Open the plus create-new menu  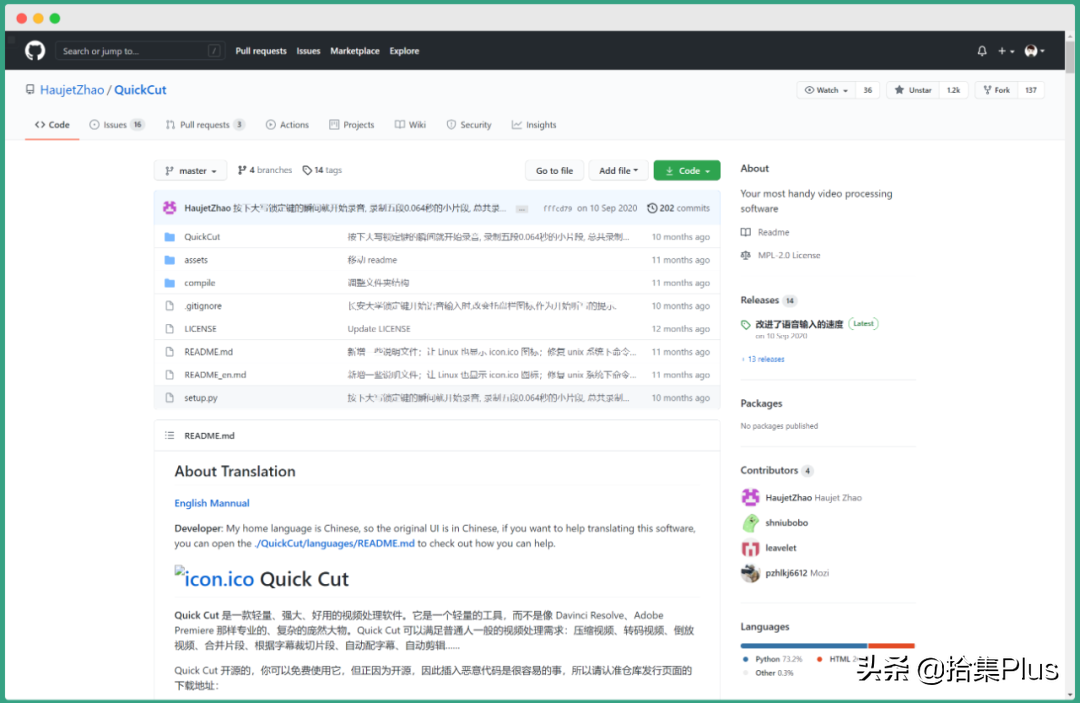(x=1006, y=51)
